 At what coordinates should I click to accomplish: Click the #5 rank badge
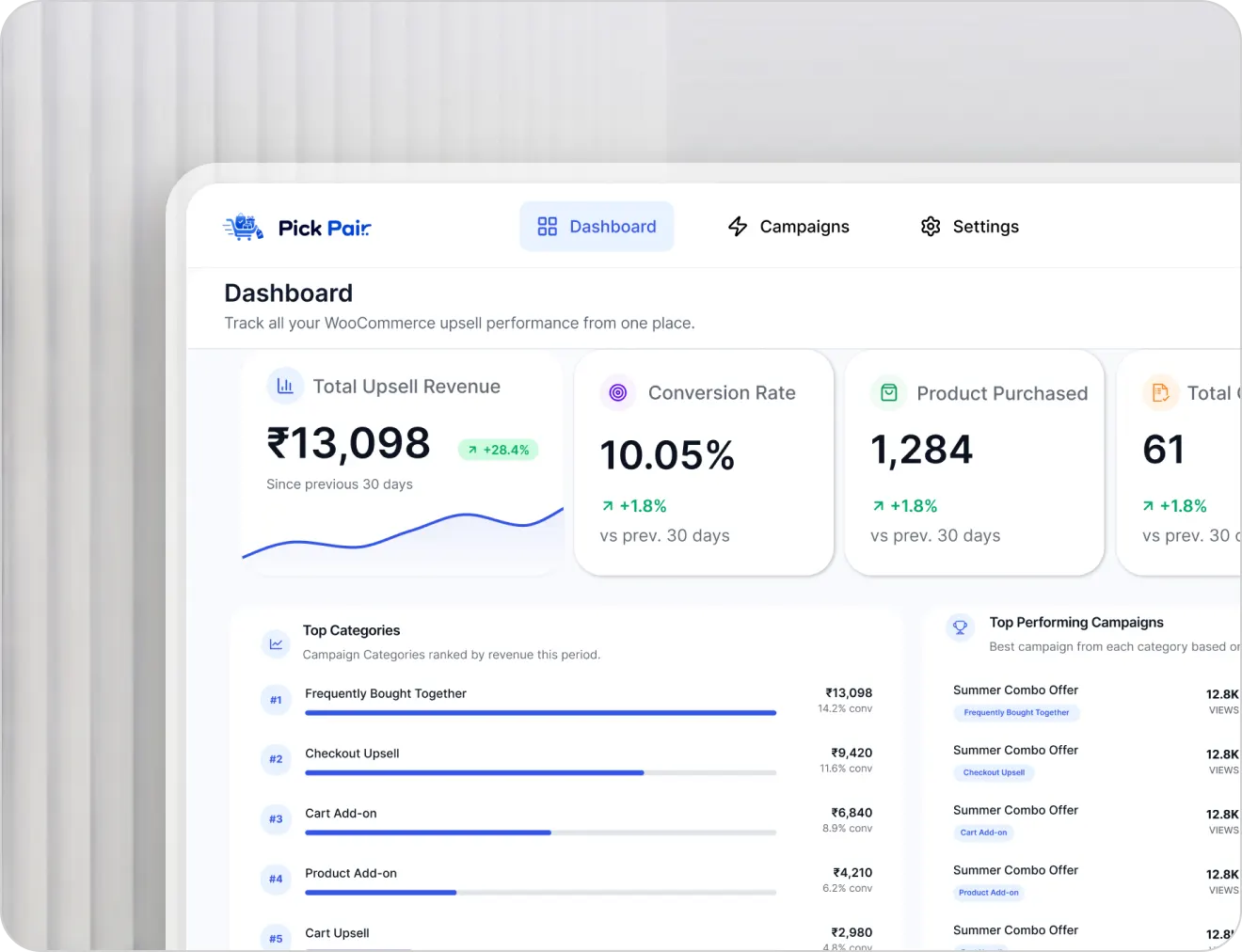[276, 939]
